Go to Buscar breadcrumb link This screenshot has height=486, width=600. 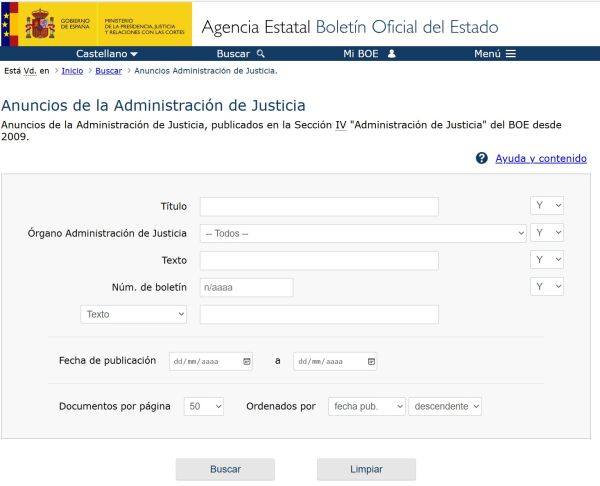108,71
